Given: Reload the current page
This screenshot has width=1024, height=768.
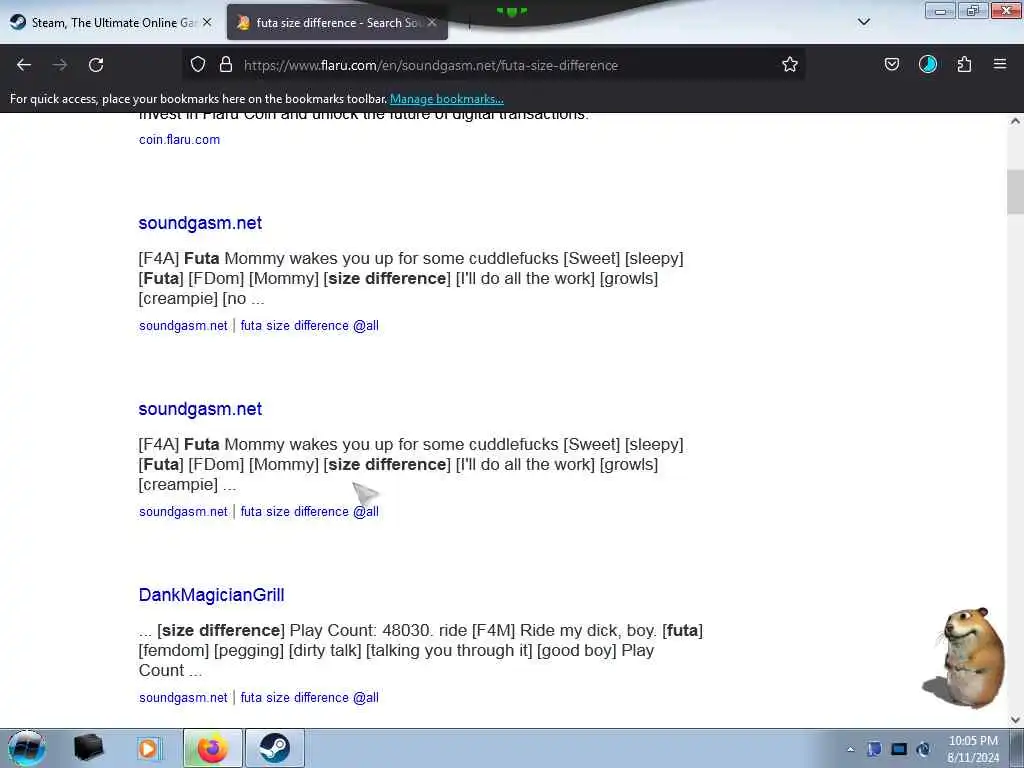Looking at the screenshot, I should pyautogui.click(x=96, y=65).
